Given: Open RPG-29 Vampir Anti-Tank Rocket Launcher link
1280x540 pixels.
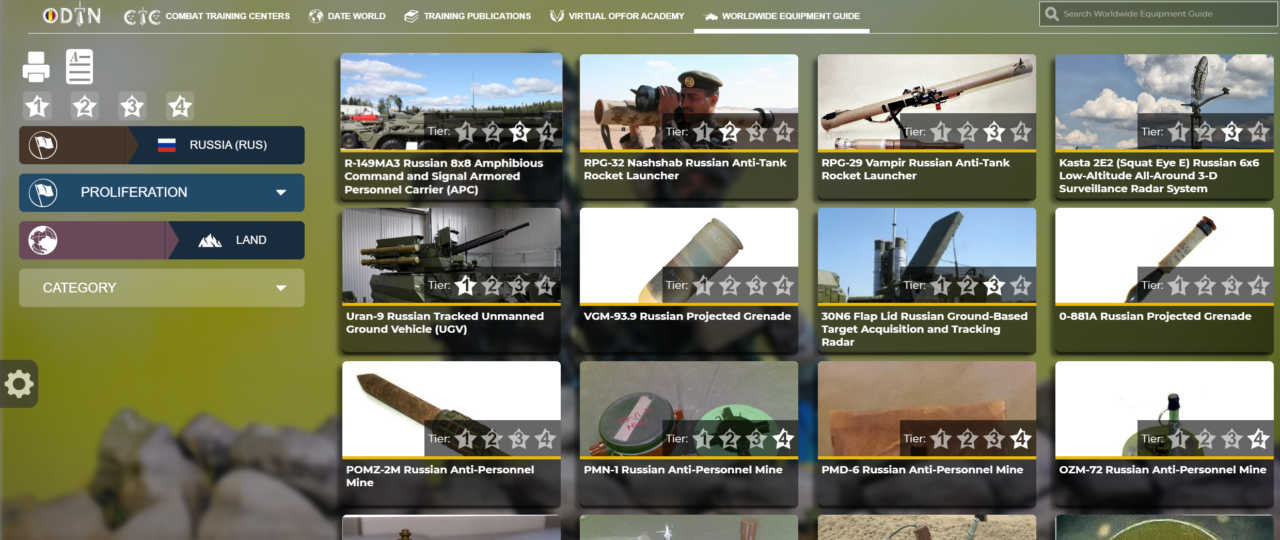Looking at the screenshot, I should pyautogui.click(x=916, y=169).
